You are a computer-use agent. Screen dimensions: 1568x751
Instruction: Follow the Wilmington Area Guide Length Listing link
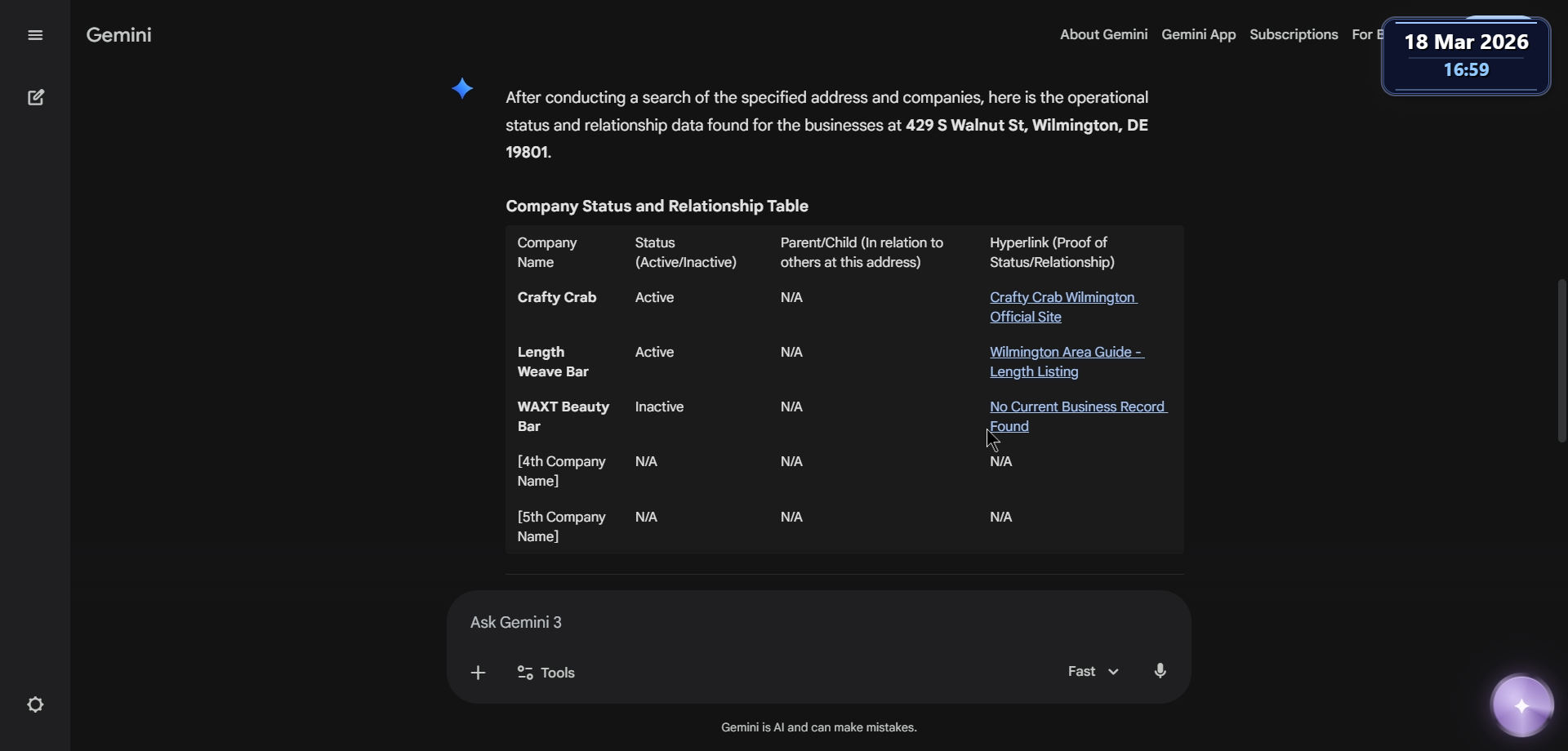1066,362
